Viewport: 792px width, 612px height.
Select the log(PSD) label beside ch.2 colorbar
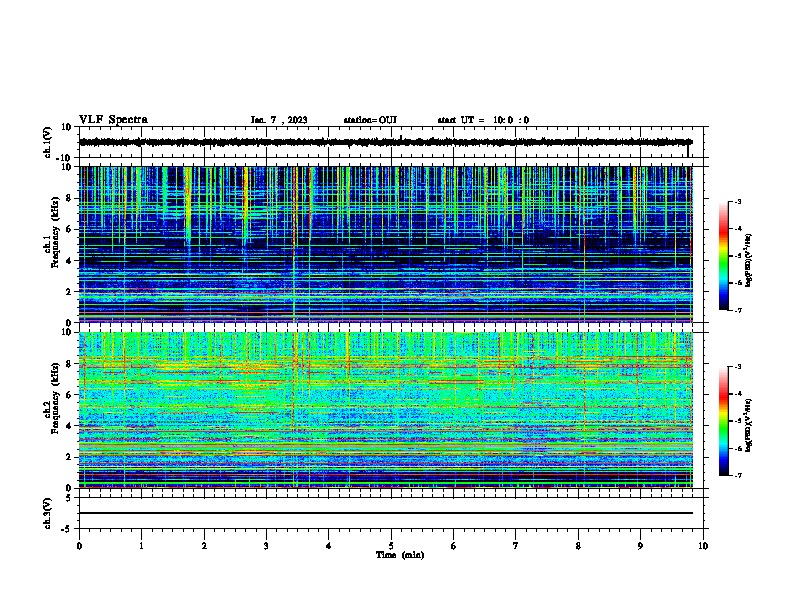coord(749,425)
